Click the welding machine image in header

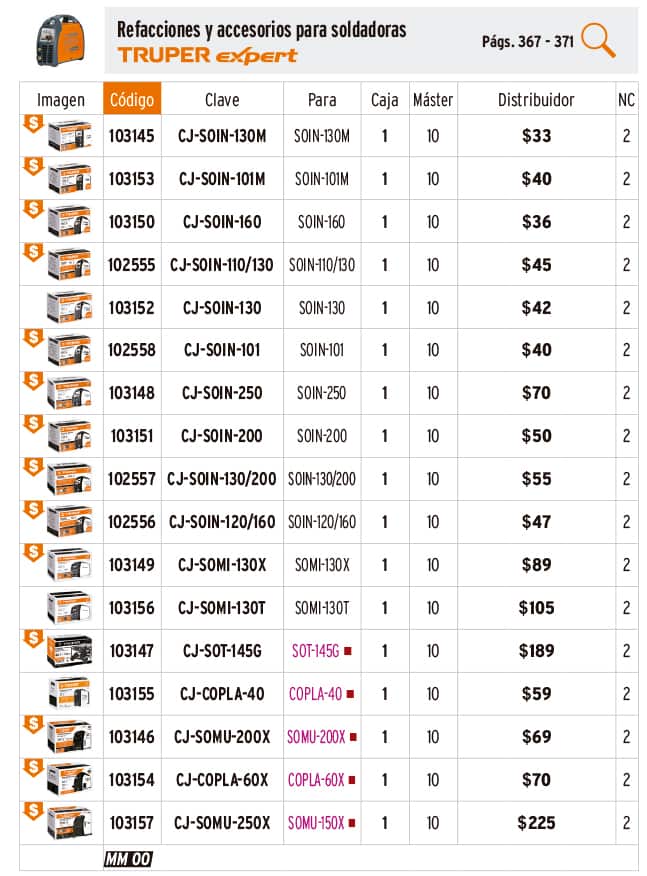click(x=60, y=41)
